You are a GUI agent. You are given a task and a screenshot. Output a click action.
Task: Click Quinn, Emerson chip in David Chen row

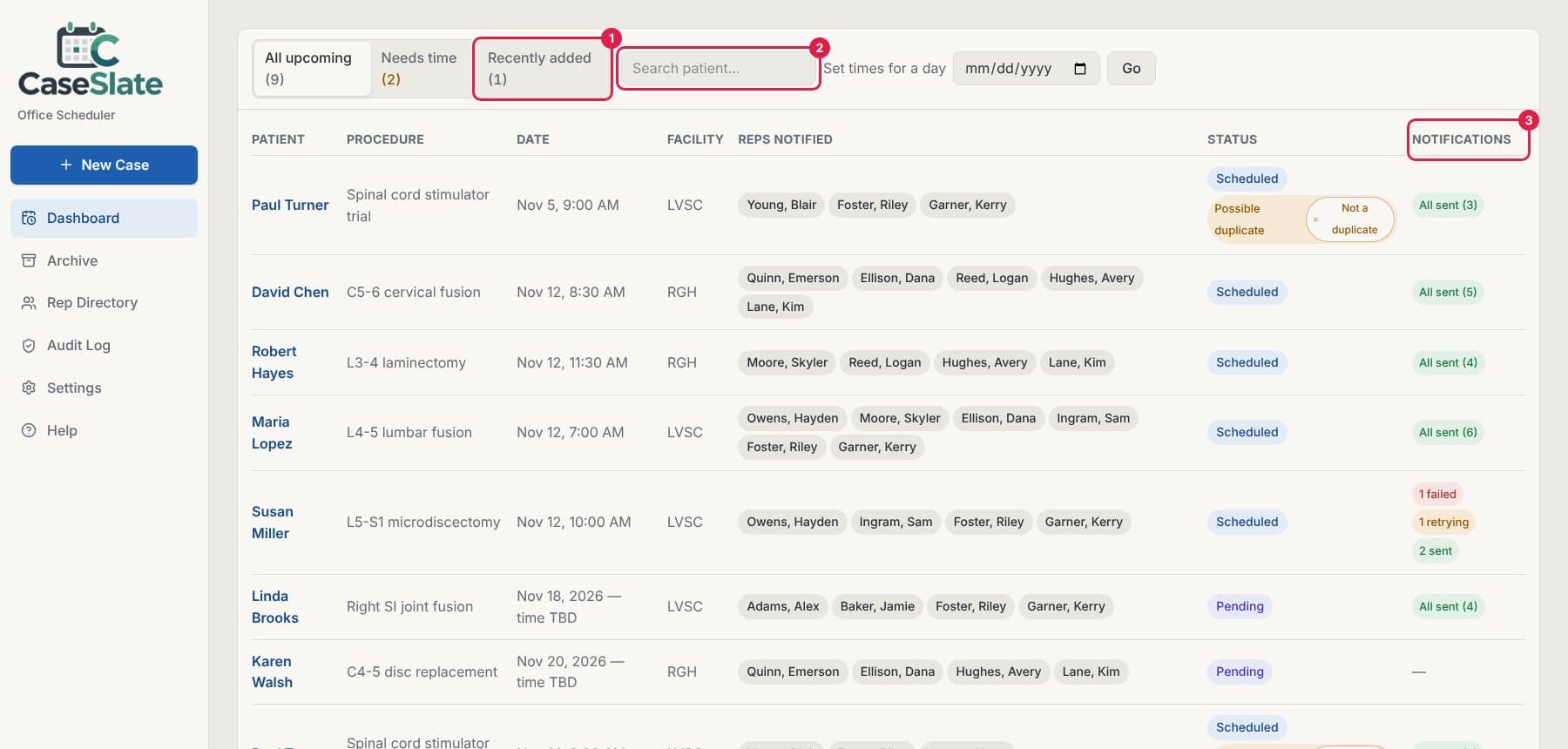(x=793, y=278)
